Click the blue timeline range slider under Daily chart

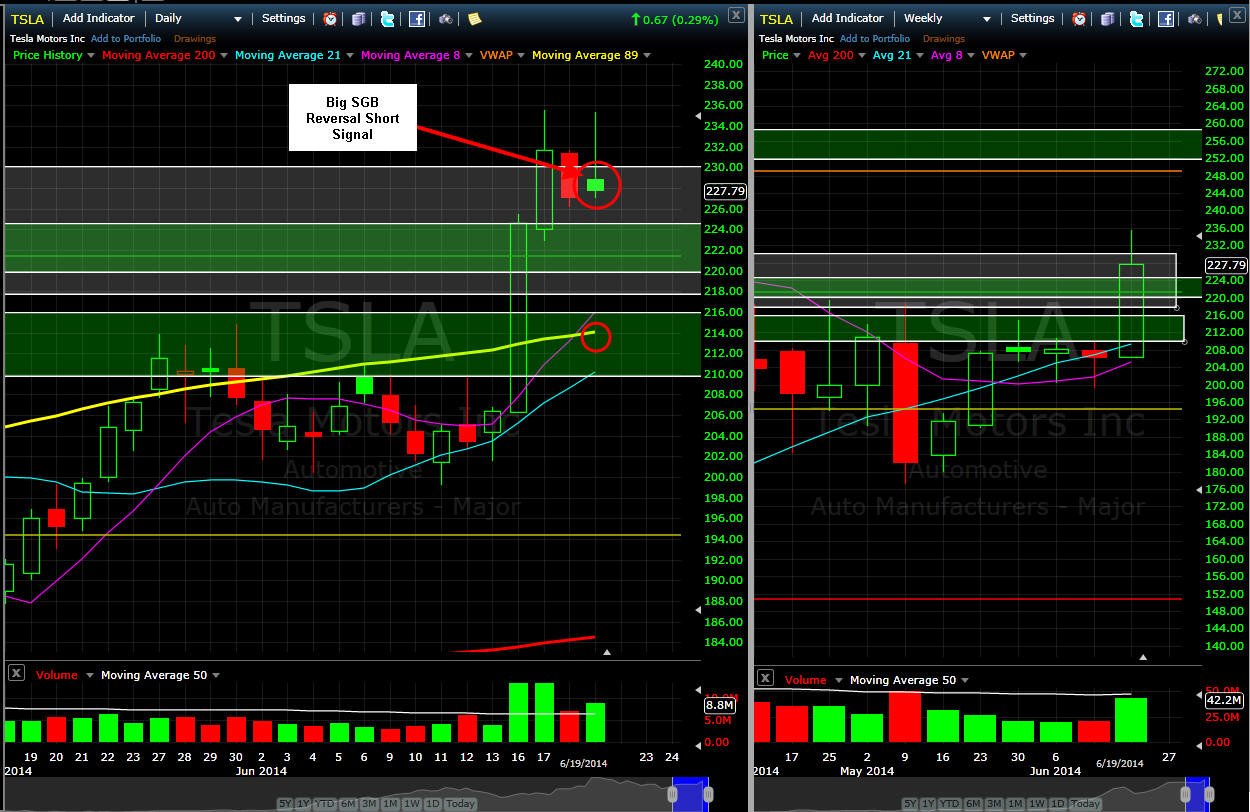(x=689, y=793)
